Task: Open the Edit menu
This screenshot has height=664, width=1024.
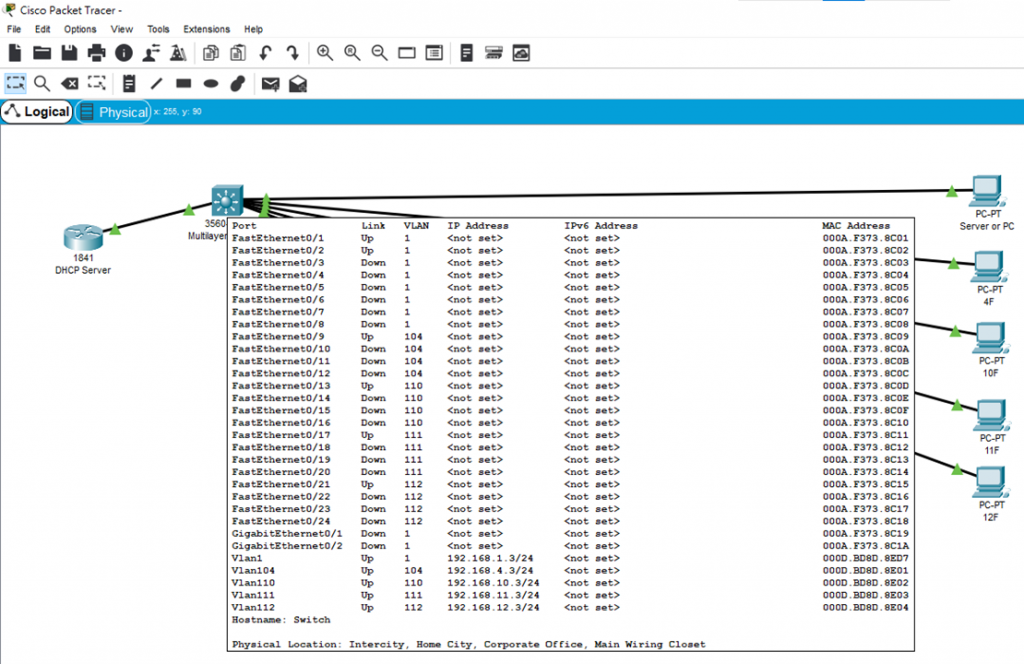Action: coord(42,29)
